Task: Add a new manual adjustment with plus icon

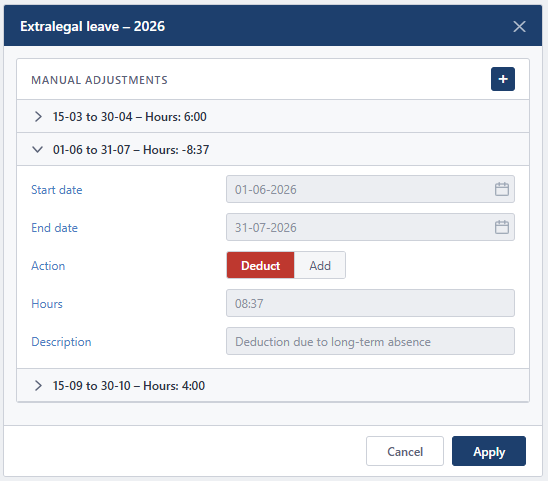Action: click(x=503, y=79)
